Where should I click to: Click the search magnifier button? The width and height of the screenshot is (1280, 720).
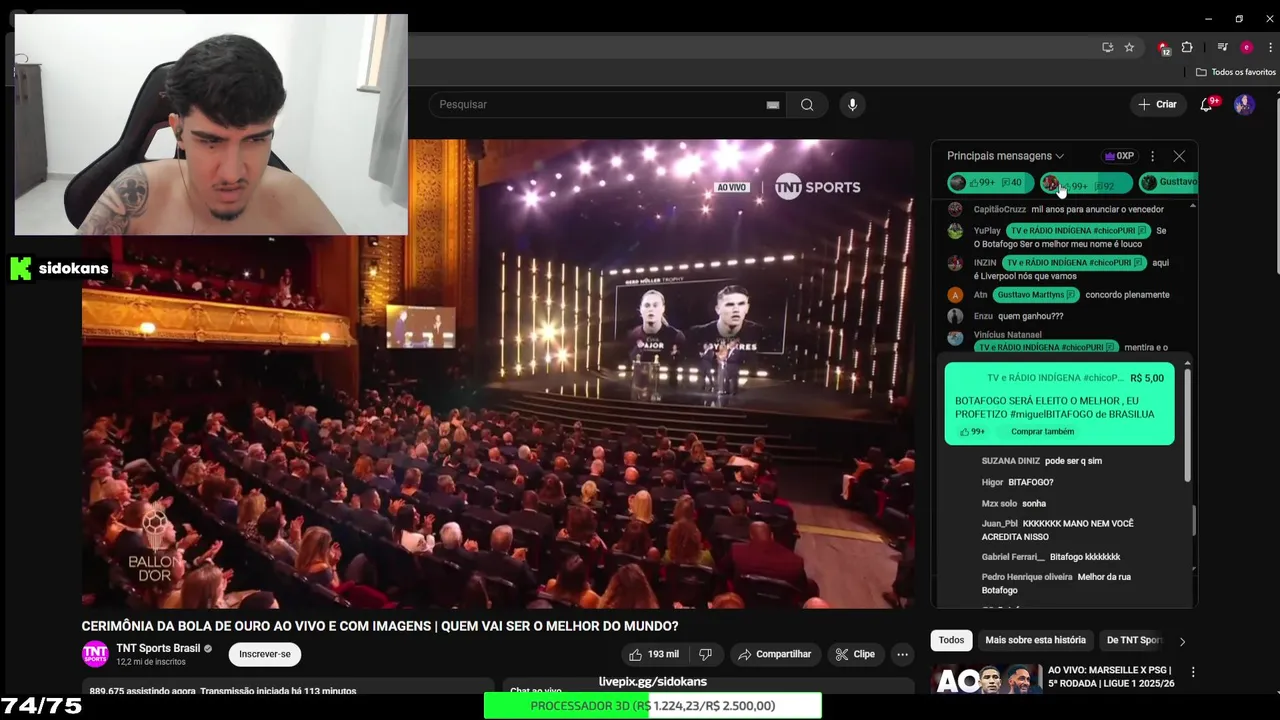(x=807, y=105)
